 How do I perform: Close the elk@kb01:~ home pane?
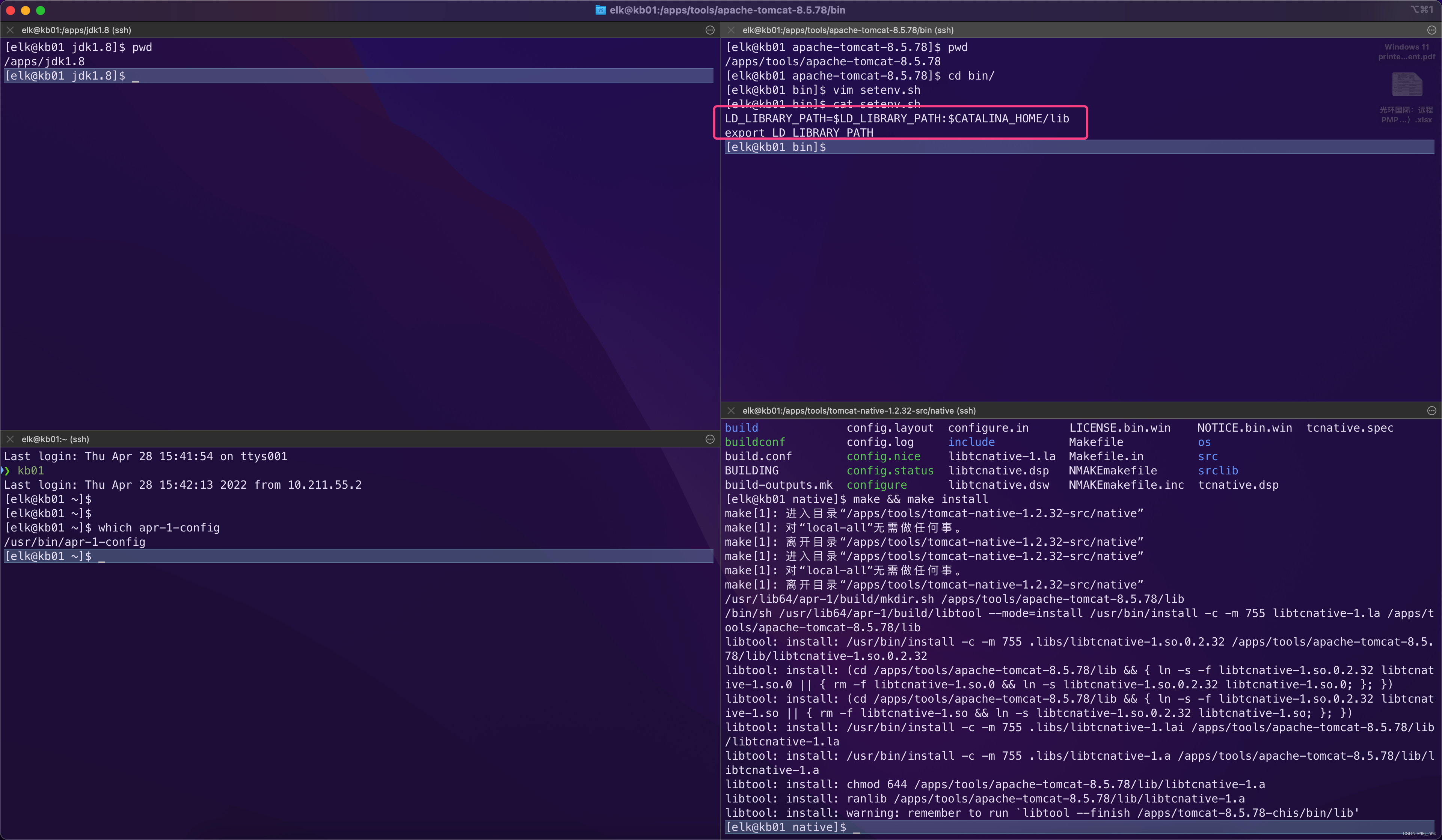tap(10, 439)
